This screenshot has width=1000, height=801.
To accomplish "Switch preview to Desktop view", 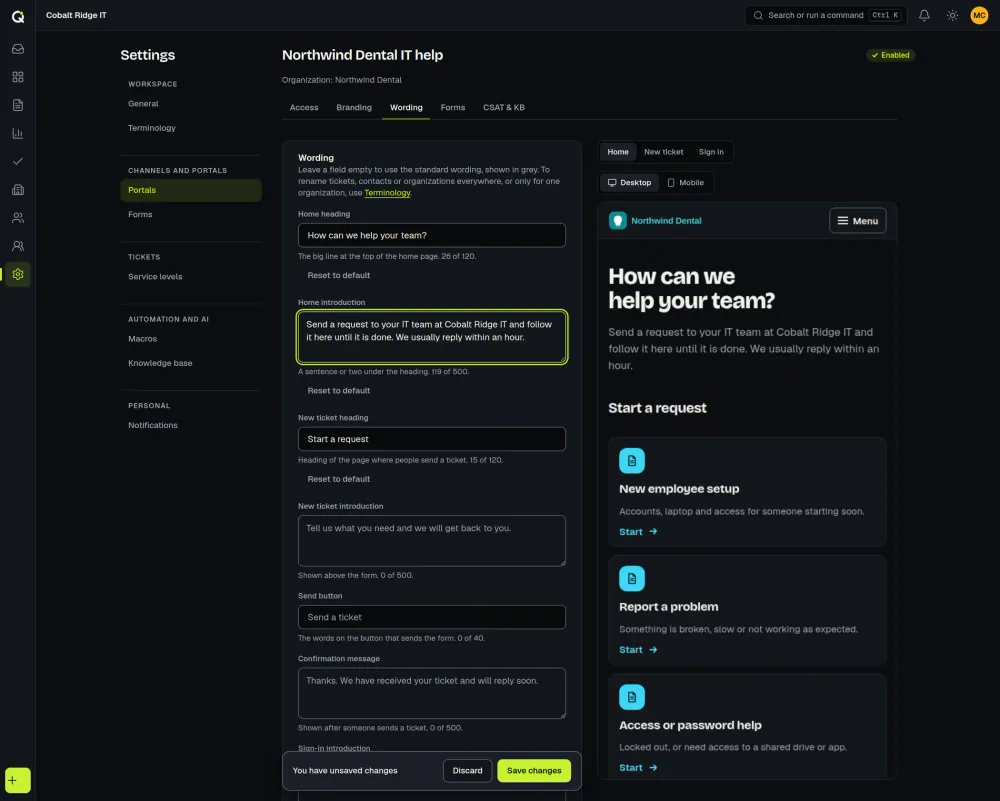I will (629, 182).
